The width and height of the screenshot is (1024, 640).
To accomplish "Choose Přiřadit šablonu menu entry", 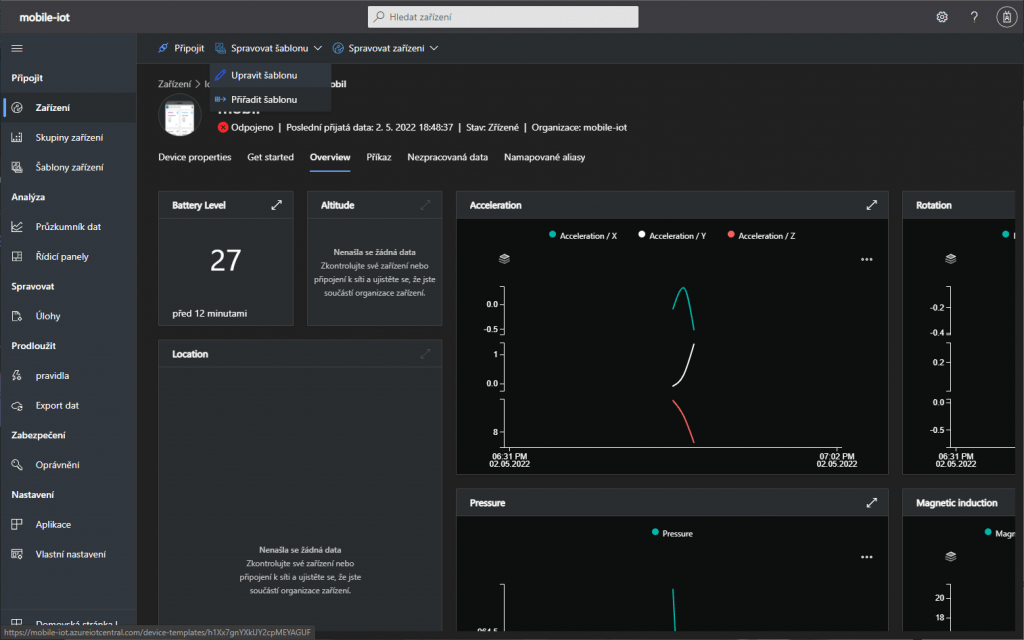I will click(x=263, y=100).
